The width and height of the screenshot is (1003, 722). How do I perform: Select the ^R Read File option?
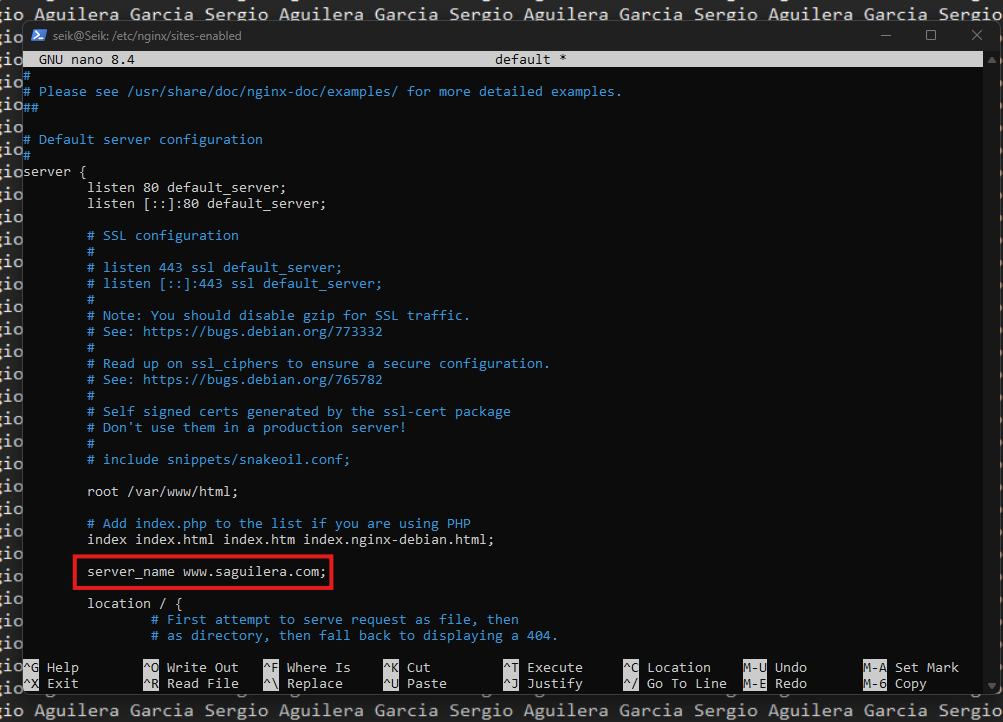click(190, 684)
